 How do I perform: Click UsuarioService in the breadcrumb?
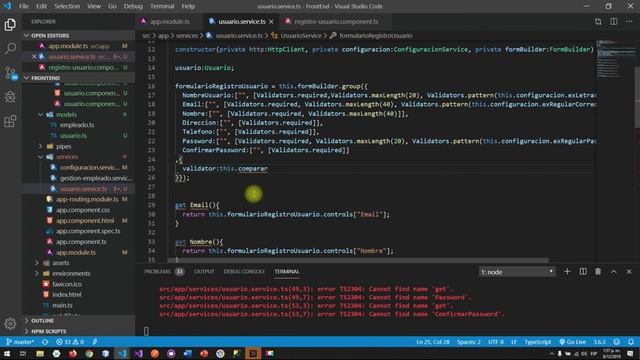pos(301,36)
